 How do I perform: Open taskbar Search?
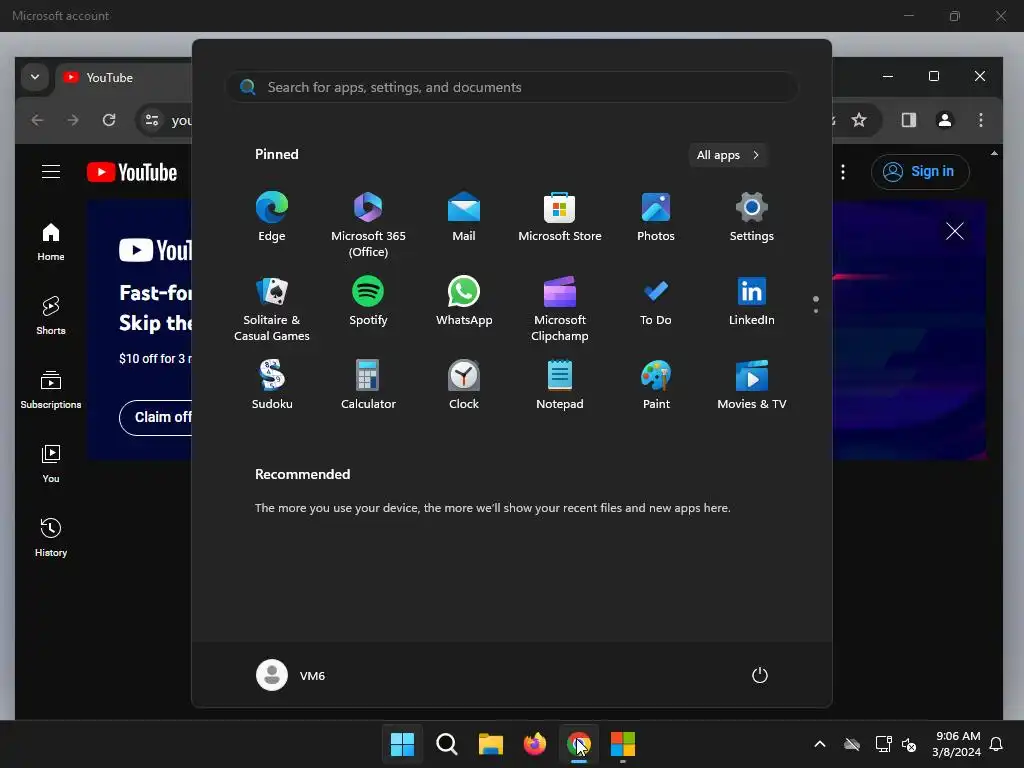[x=447, y=744]
